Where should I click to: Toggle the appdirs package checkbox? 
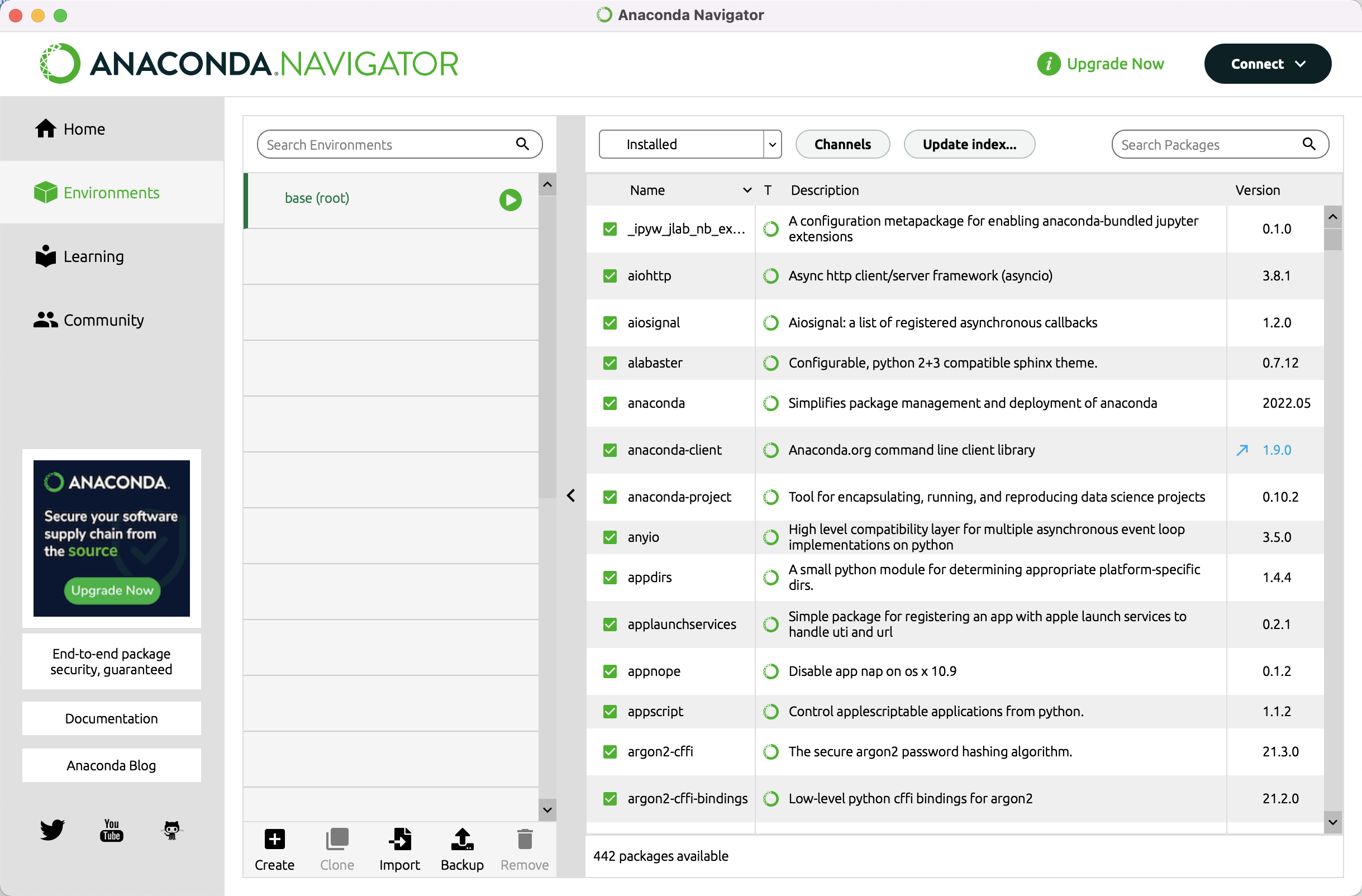(x=610, y=577)
